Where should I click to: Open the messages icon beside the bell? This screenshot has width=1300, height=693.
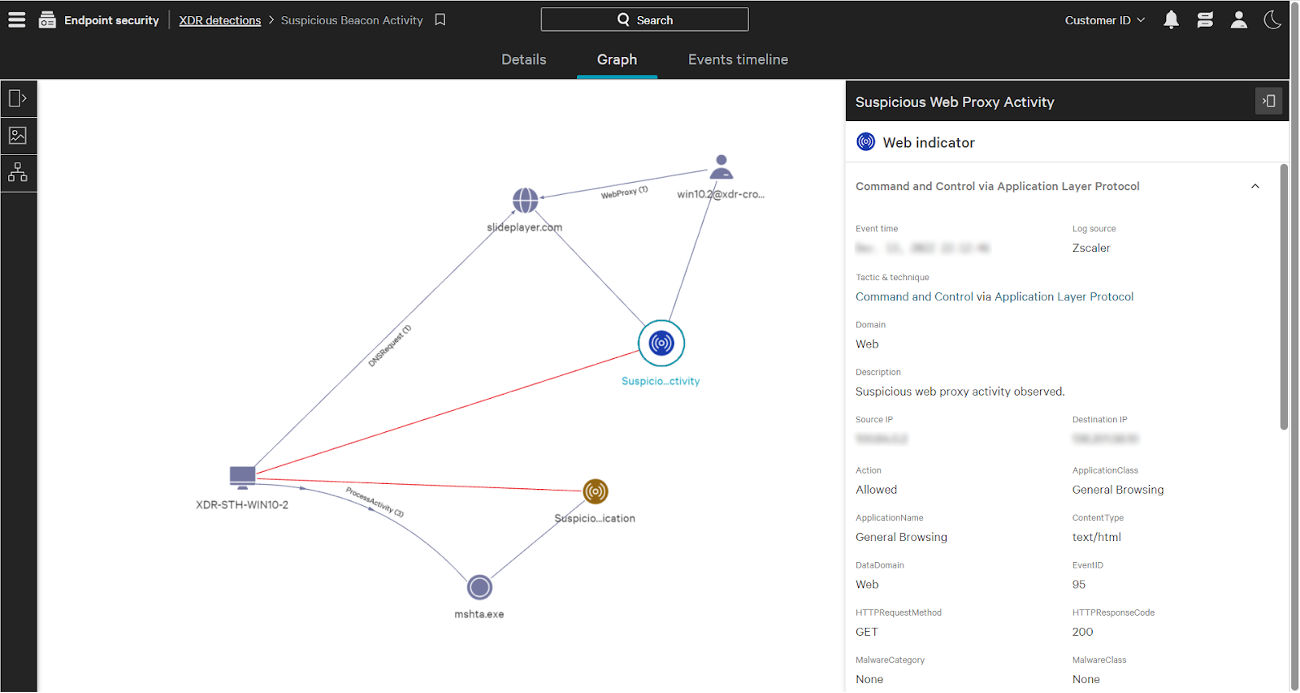point(1204,19)
